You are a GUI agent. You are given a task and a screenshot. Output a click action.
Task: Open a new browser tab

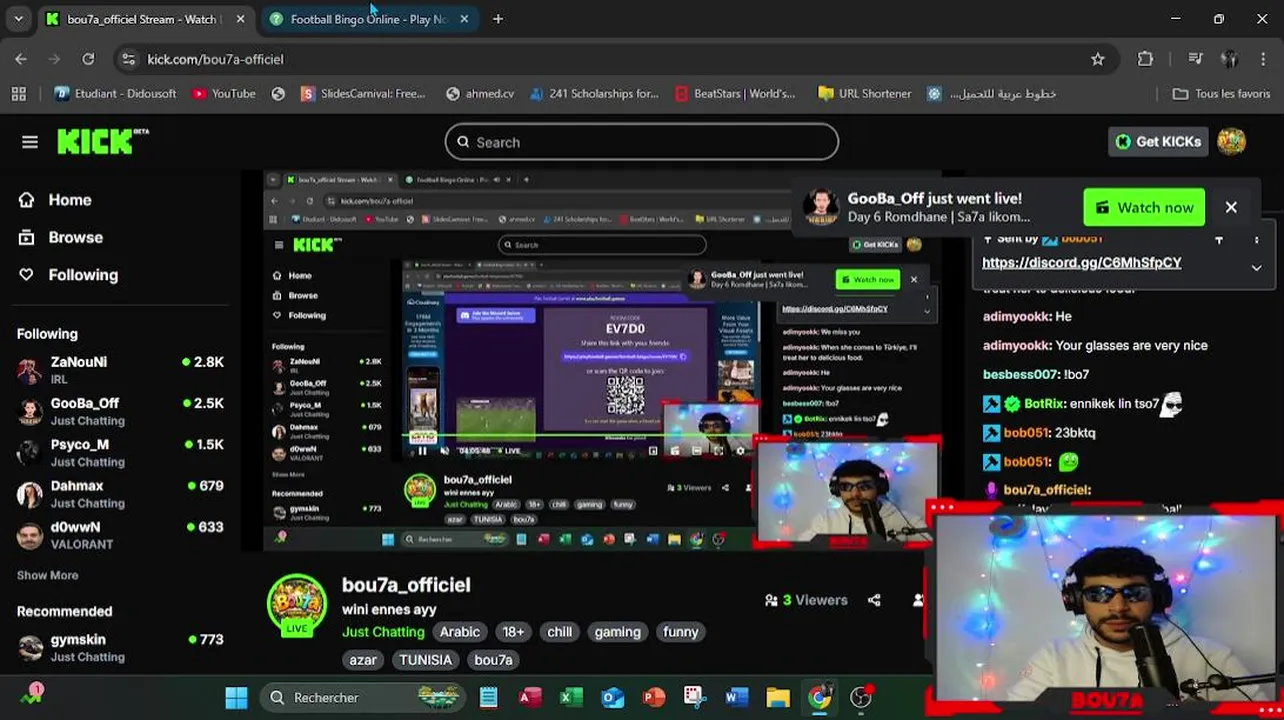pyautogui.click(x=498, y=19)
